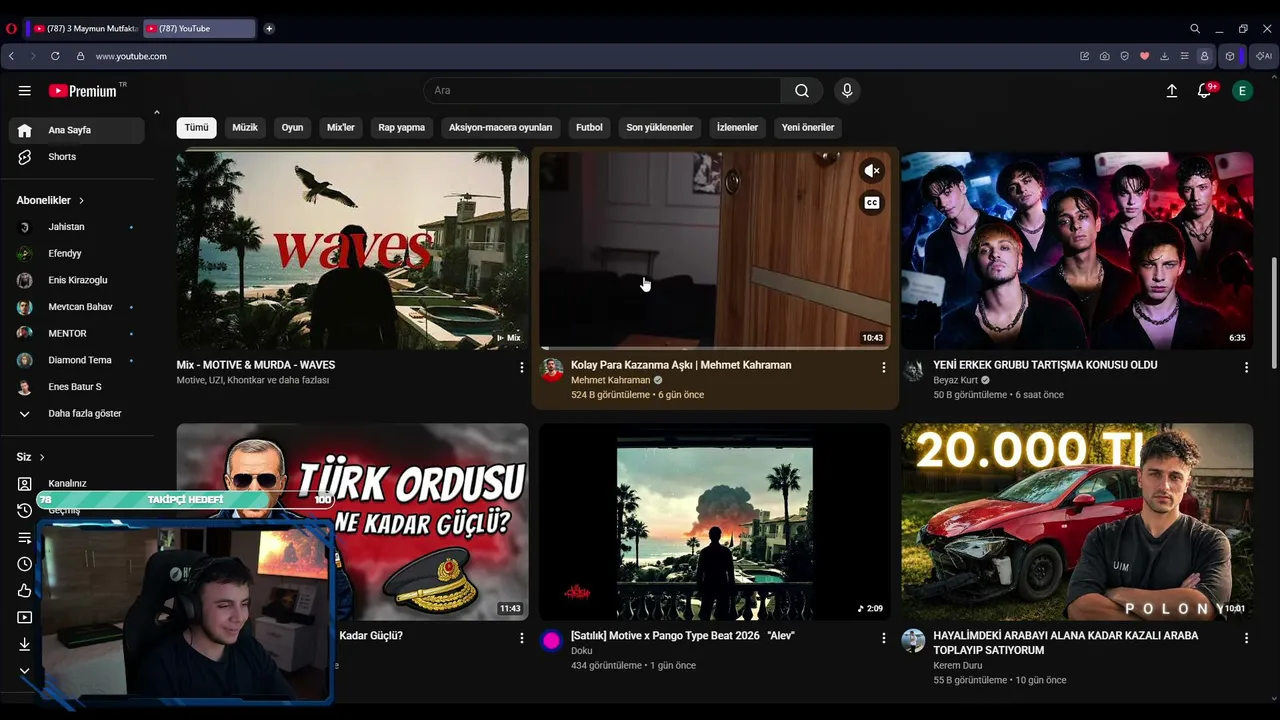1280x720 pixels.
Task: Open Kerem Duru channel link
Action: (958, 666)
